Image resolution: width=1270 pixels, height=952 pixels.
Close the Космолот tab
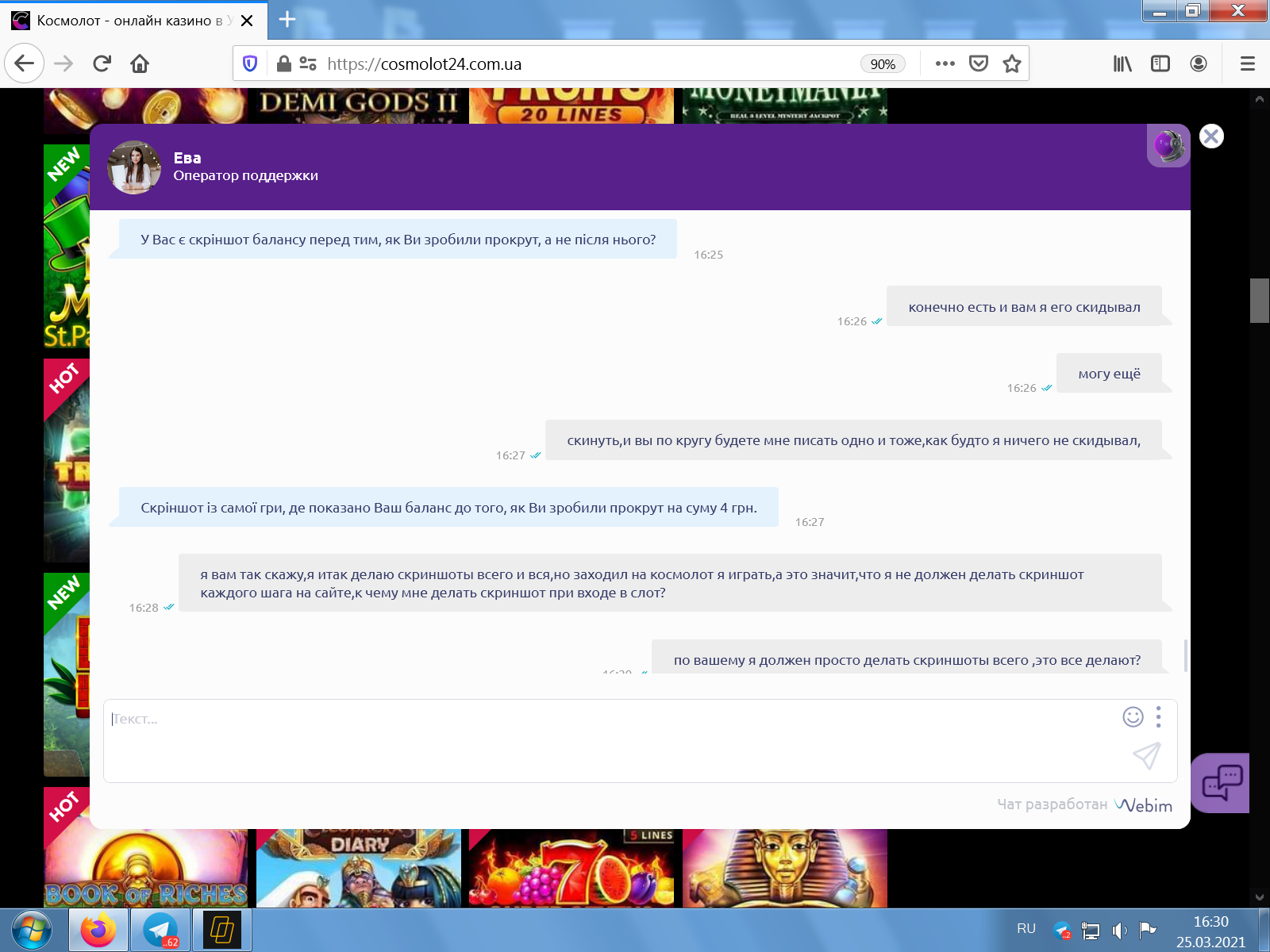point(247,21)
